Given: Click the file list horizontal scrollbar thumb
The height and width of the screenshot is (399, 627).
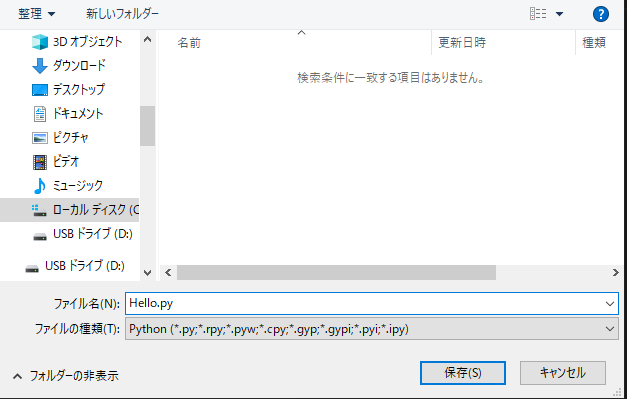Looking at the screenshot, I should (x=336, y=273).
